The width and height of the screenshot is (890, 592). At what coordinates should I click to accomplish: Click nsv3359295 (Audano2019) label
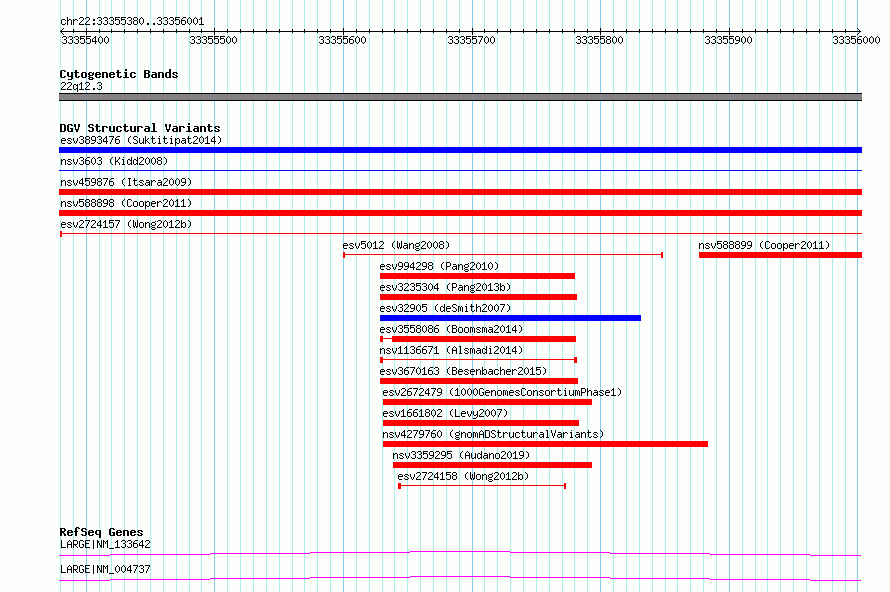(461, 455)
